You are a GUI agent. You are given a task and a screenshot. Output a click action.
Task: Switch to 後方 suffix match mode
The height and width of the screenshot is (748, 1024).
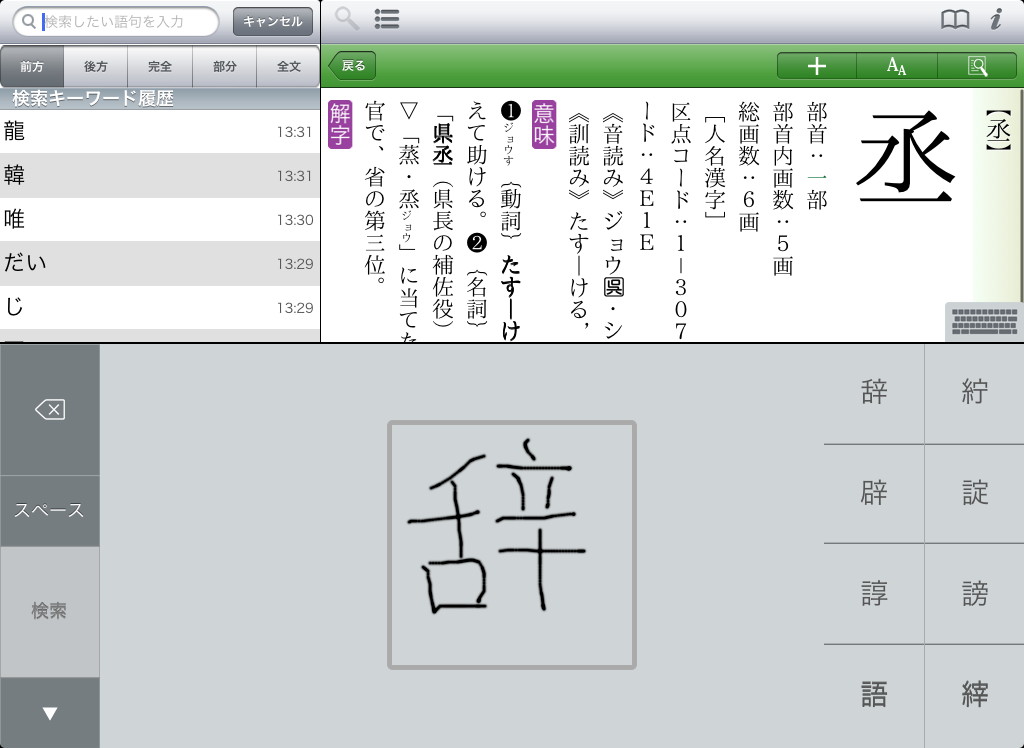[x=96, y=67]
